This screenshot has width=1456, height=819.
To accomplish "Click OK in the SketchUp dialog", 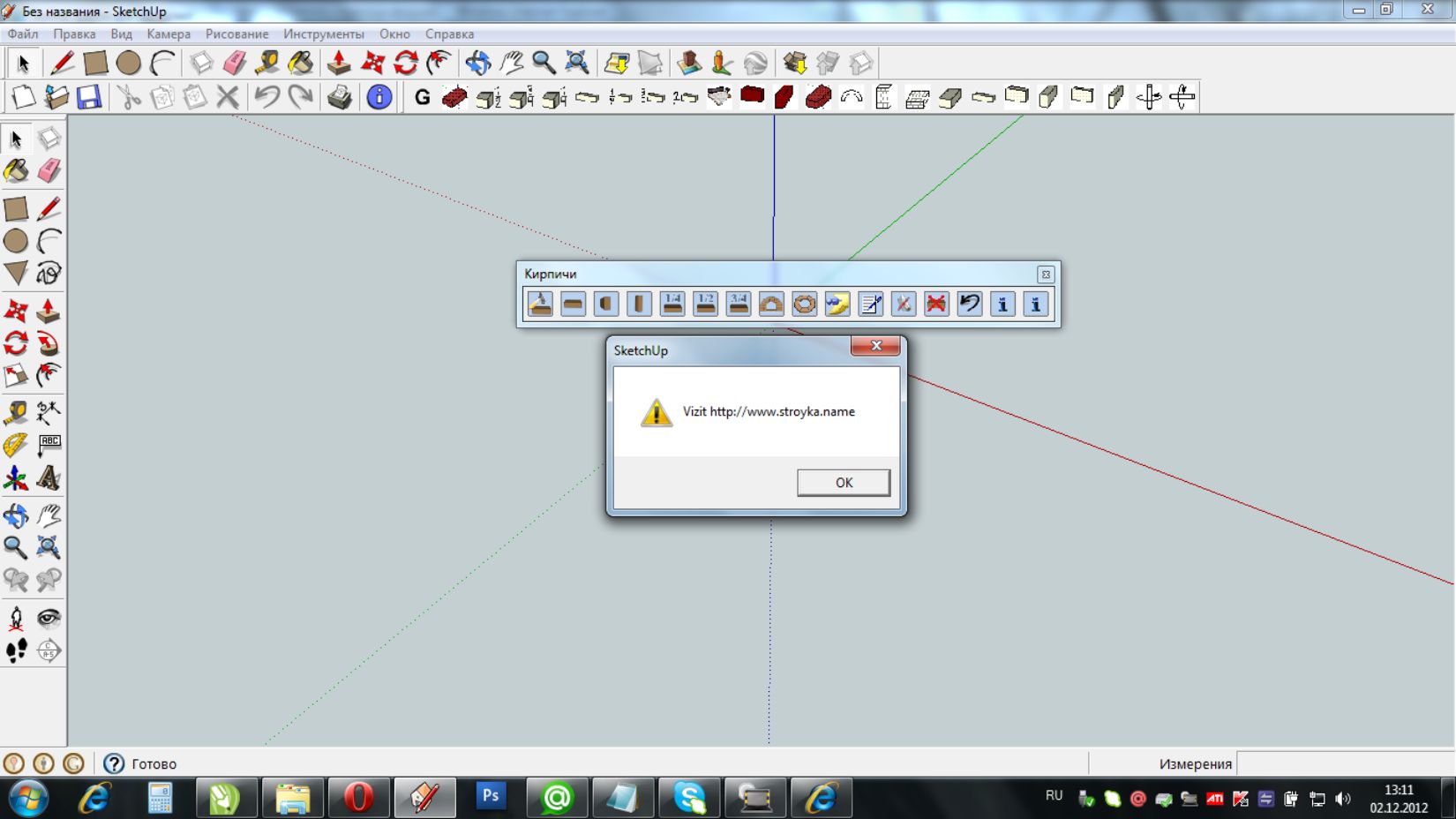I will coord(843,483).
